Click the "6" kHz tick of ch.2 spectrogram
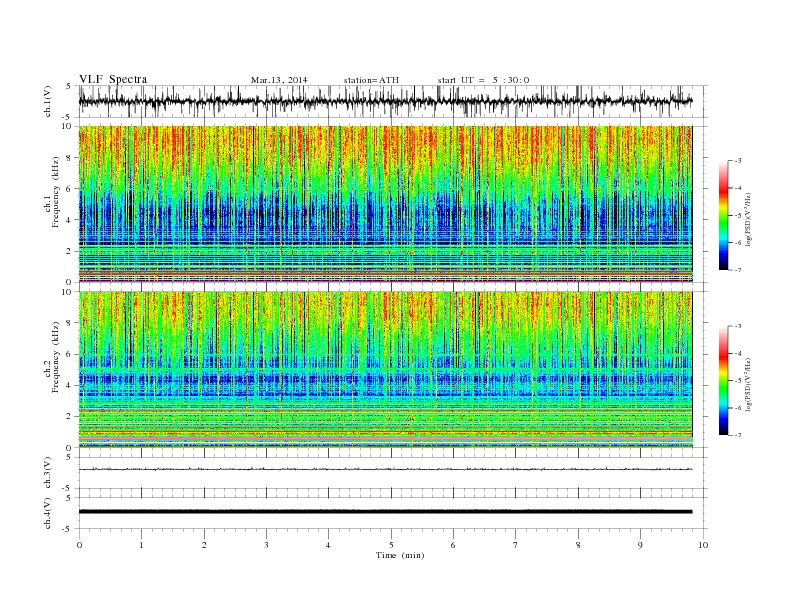Screen dimensions: 792x612 pos(70,354)
